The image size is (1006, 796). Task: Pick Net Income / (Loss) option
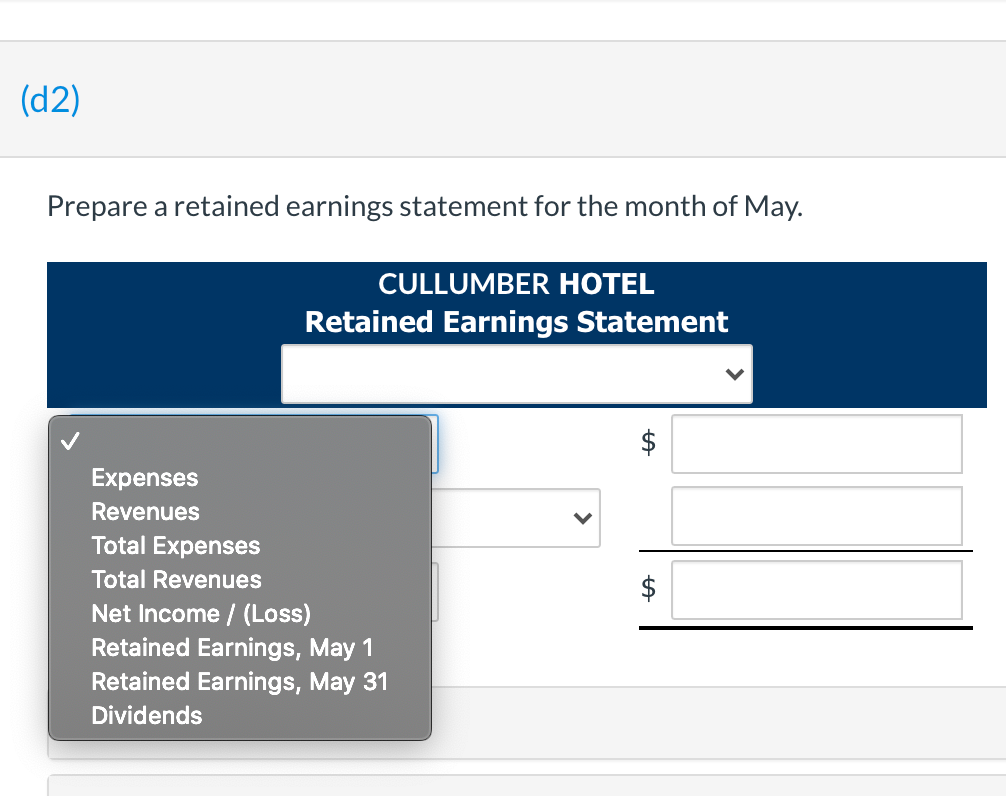point(200,613)
